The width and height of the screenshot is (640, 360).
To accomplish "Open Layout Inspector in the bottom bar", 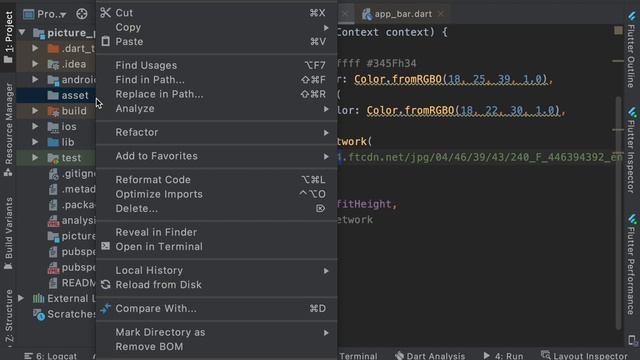I will 584,356.
